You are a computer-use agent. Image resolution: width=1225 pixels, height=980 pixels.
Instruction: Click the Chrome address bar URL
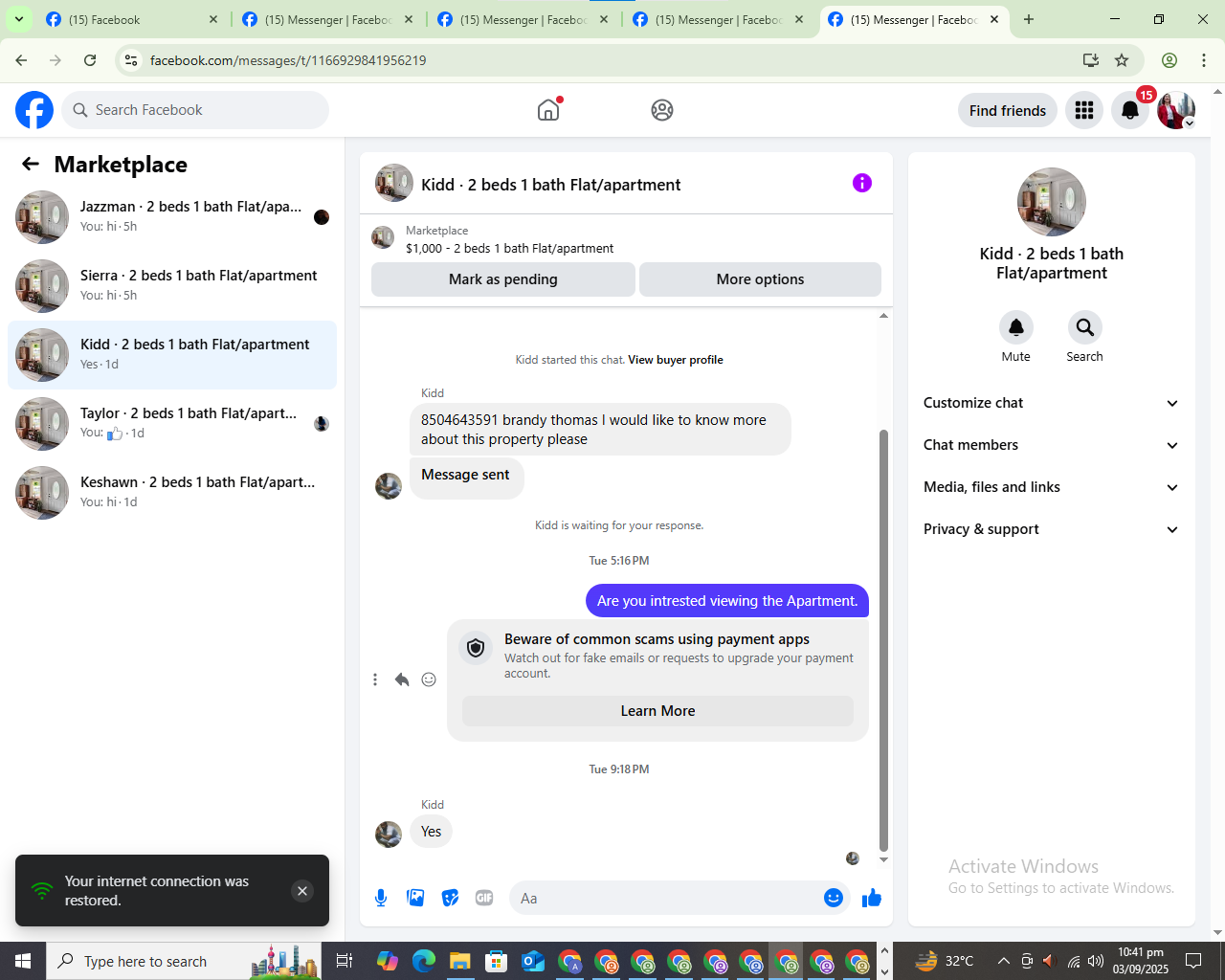click(288, 60)
